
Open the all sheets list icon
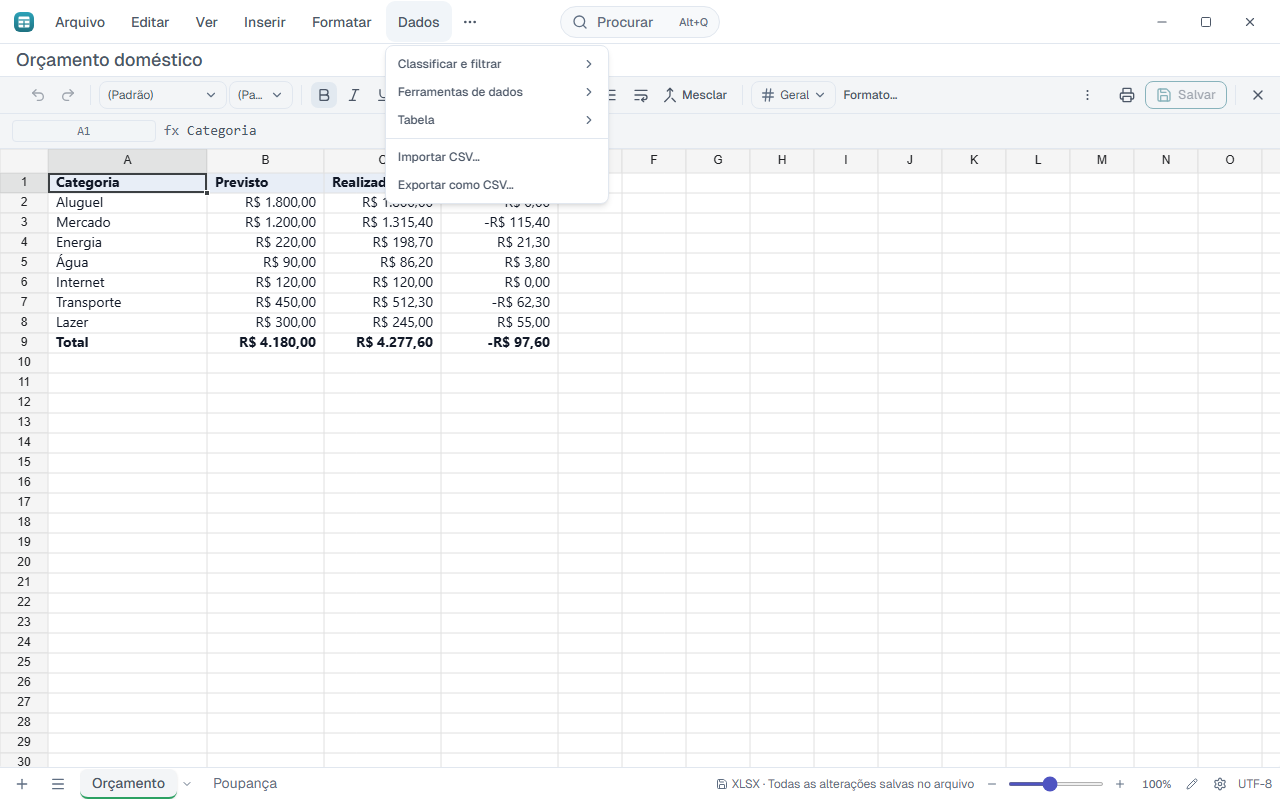click(58, 784)
